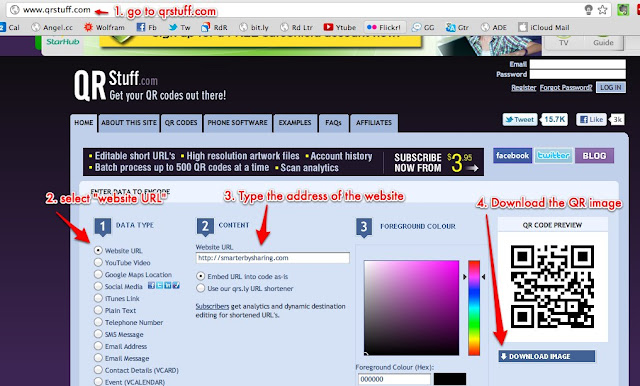The image size is (640, 386).
Task: Open the twitter badge link
Action: tap(553, 155)
